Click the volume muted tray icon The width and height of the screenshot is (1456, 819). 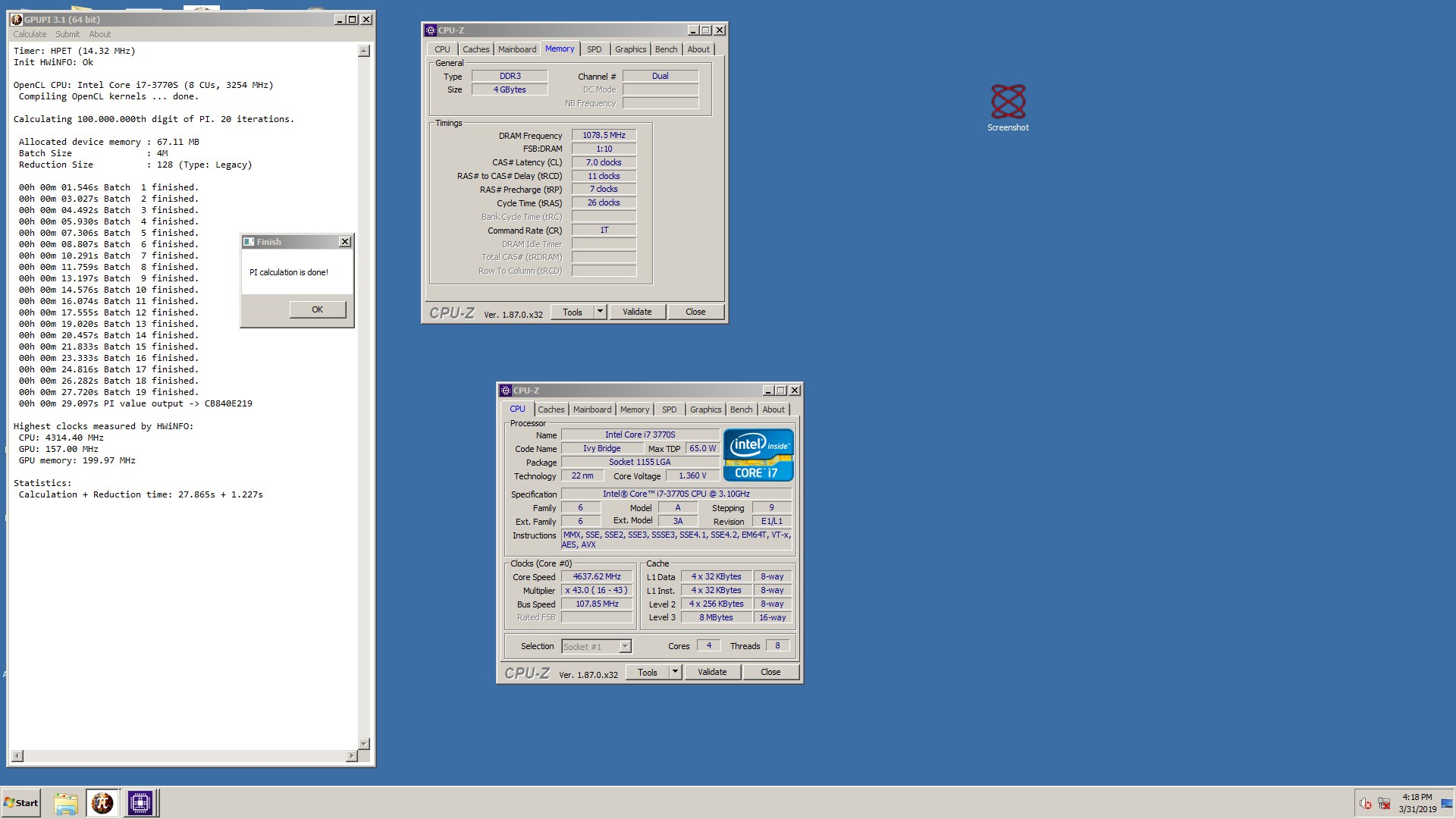point(1366,804)
